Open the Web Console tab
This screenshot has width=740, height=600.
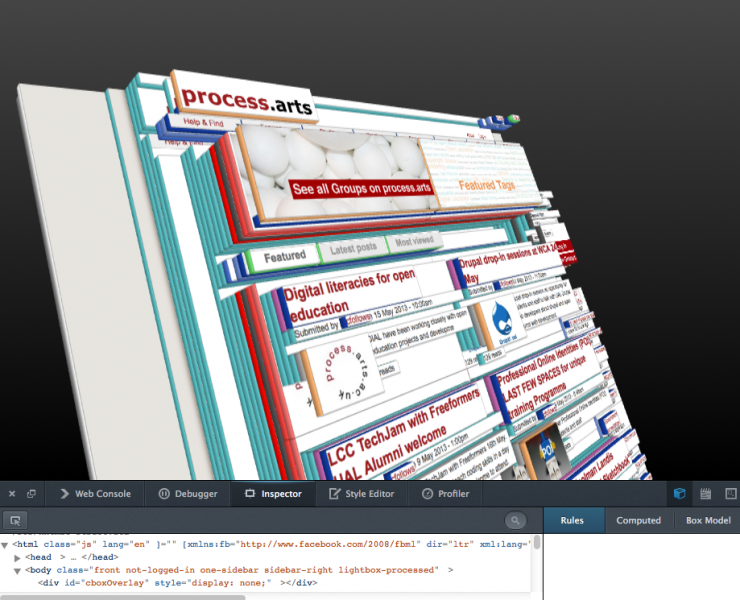coord(95,494)
